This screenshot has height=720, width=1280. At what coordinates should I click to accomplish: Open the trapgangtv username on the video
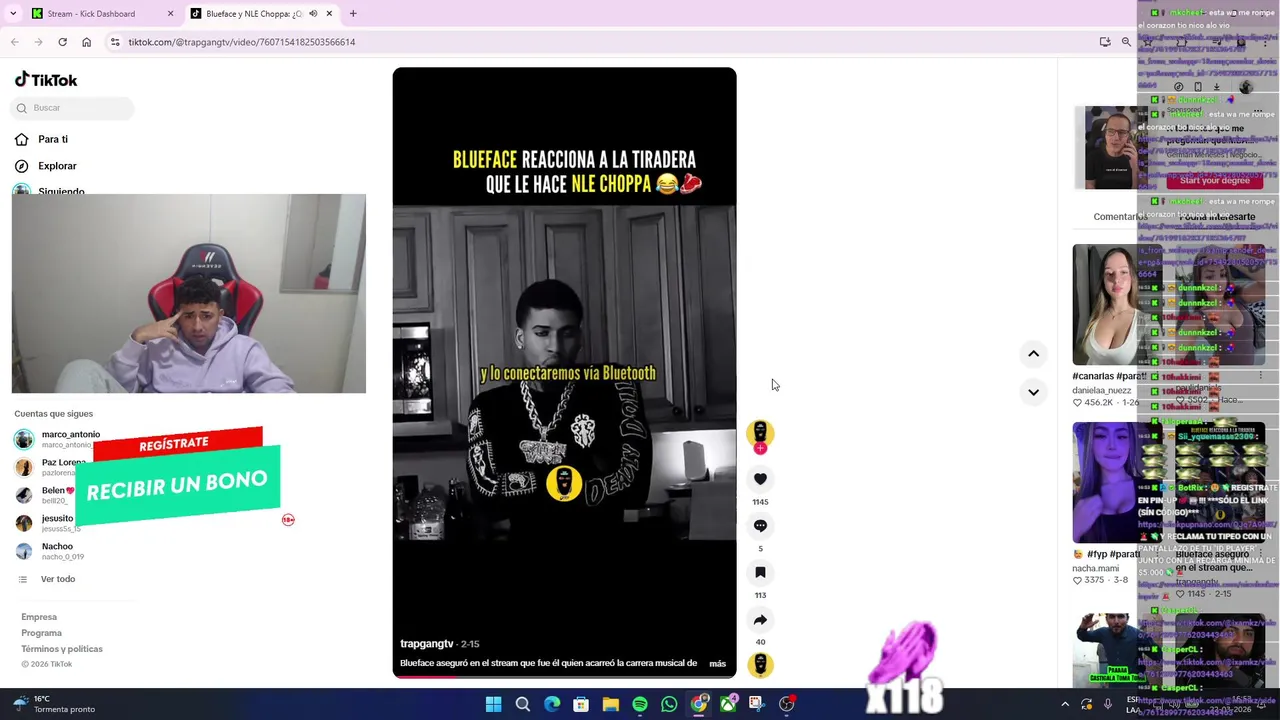[x=427, y=644]
